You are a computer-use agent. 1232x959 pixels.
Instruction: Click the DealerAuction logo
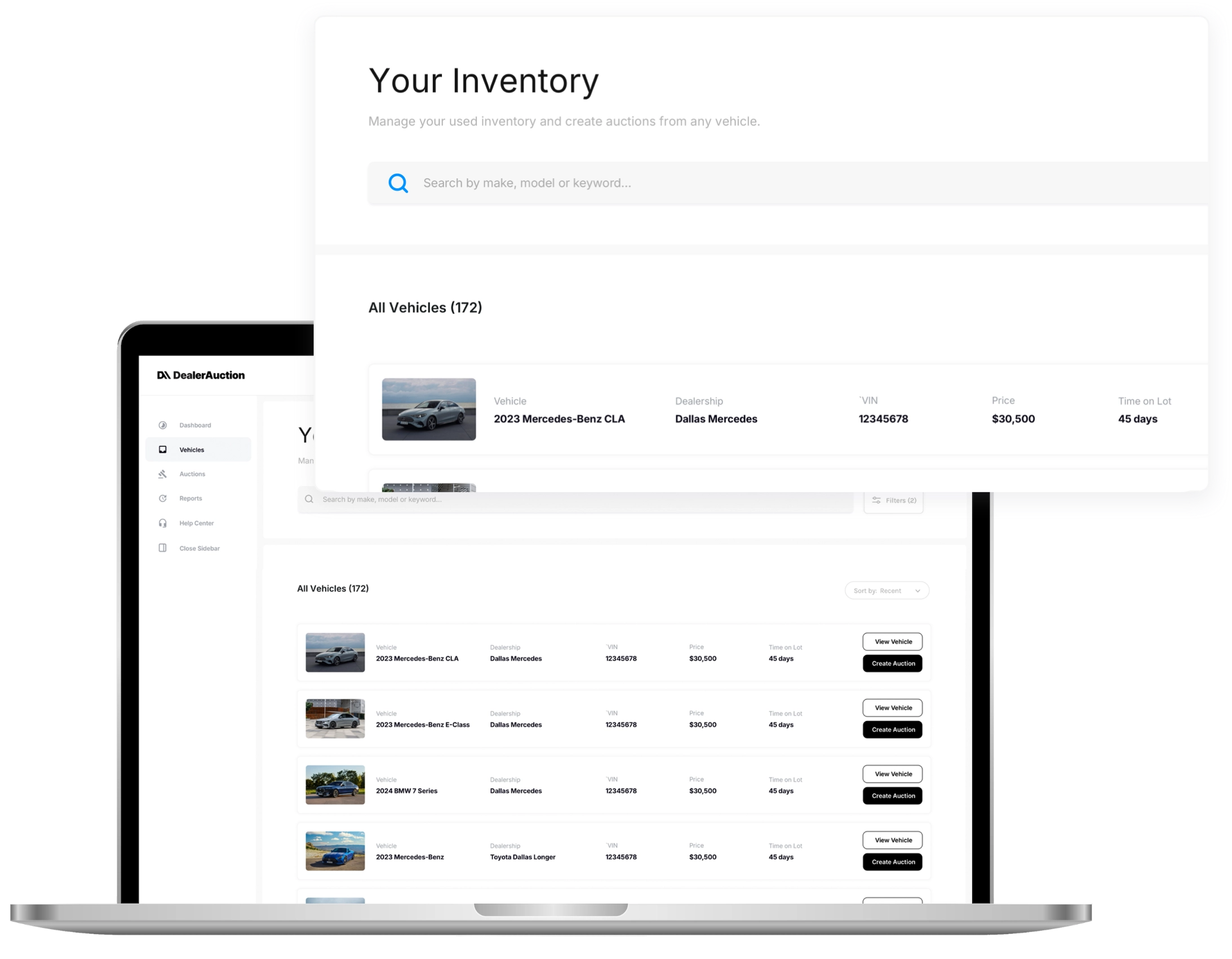coord(201,375)
